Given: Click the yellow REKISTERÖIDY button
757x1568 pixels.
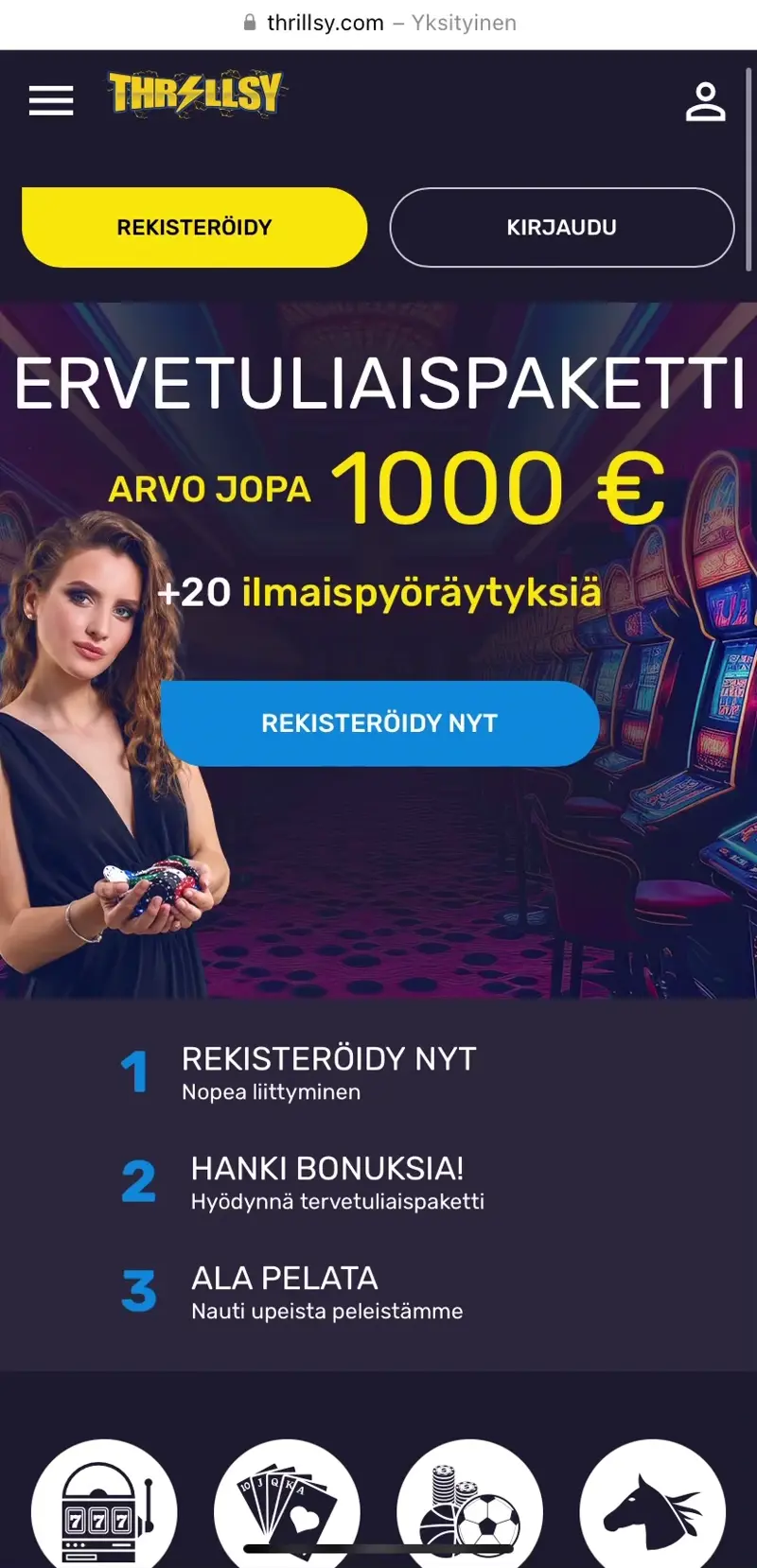Looking at the screenshot, I should (x=194, y=227).
